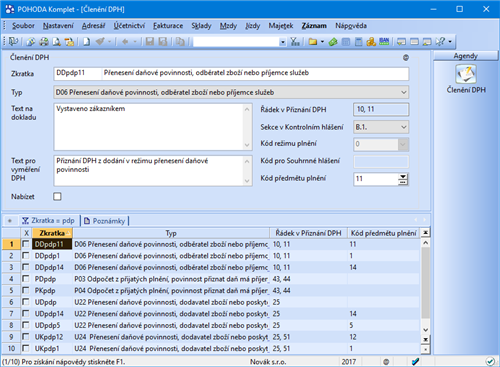Image resolution: width=500 pixels, height=367 pixels.
Task: Check the X box for row DDpdp11
Action: click(26, 244)
